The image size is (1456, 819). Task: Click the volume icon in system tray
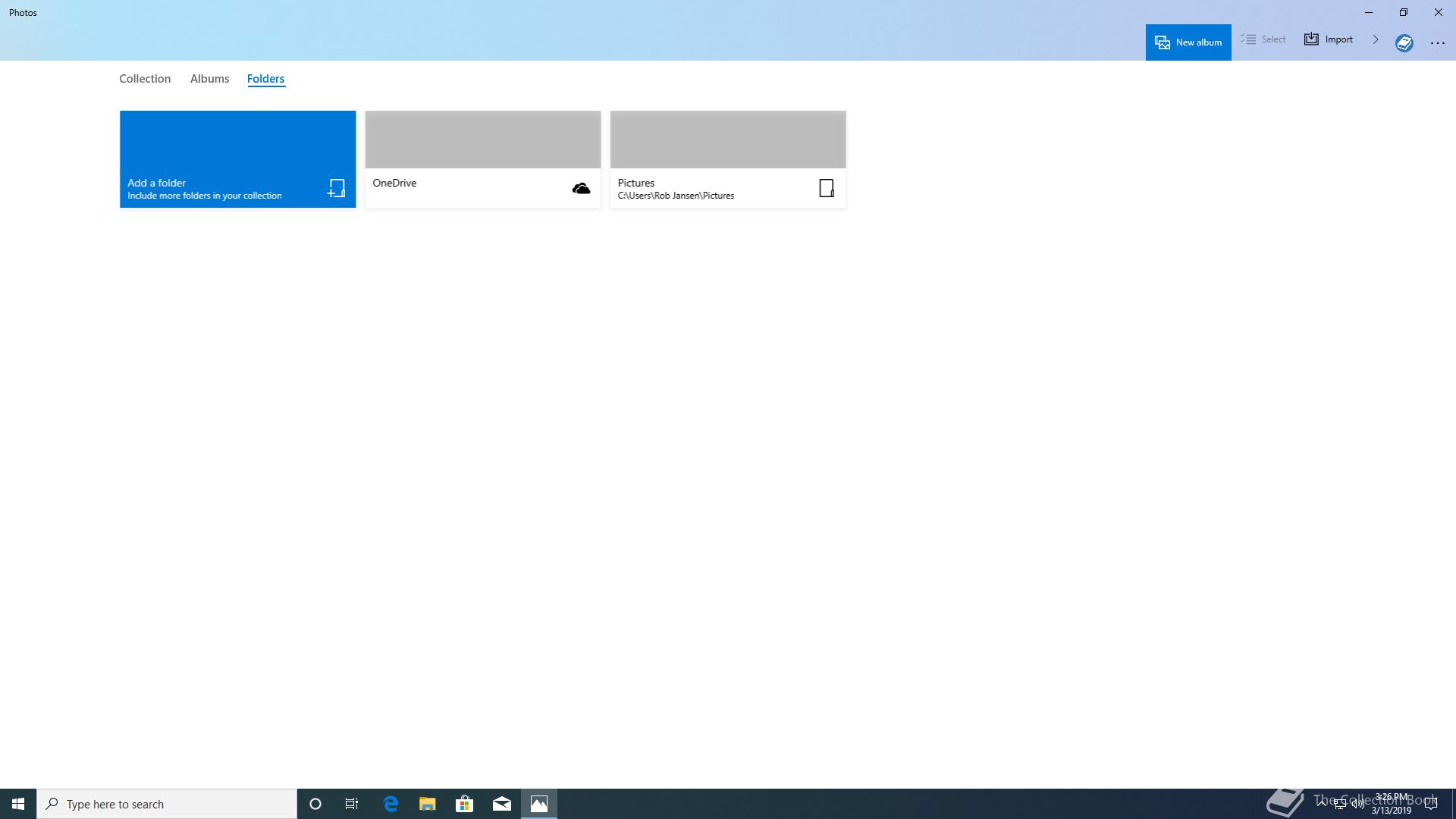click(x=1357, y=804)
